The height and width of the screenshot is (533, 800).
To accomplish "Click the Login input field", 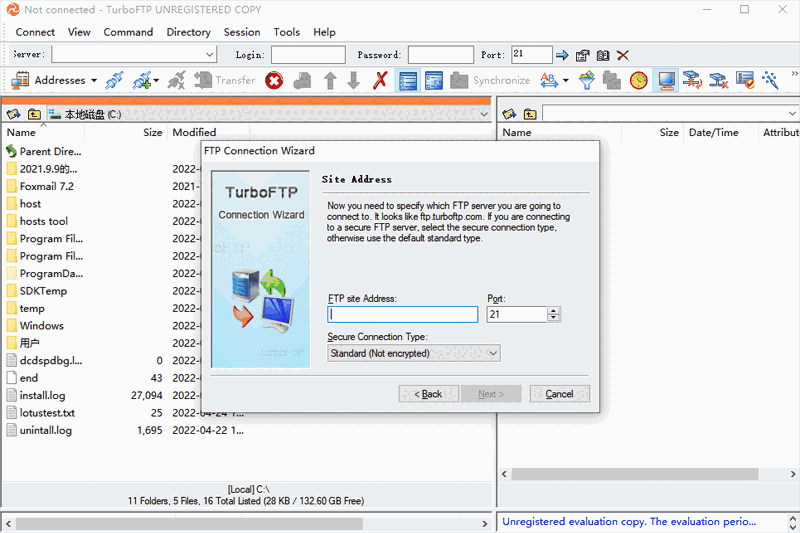I will tap(308, 55).
